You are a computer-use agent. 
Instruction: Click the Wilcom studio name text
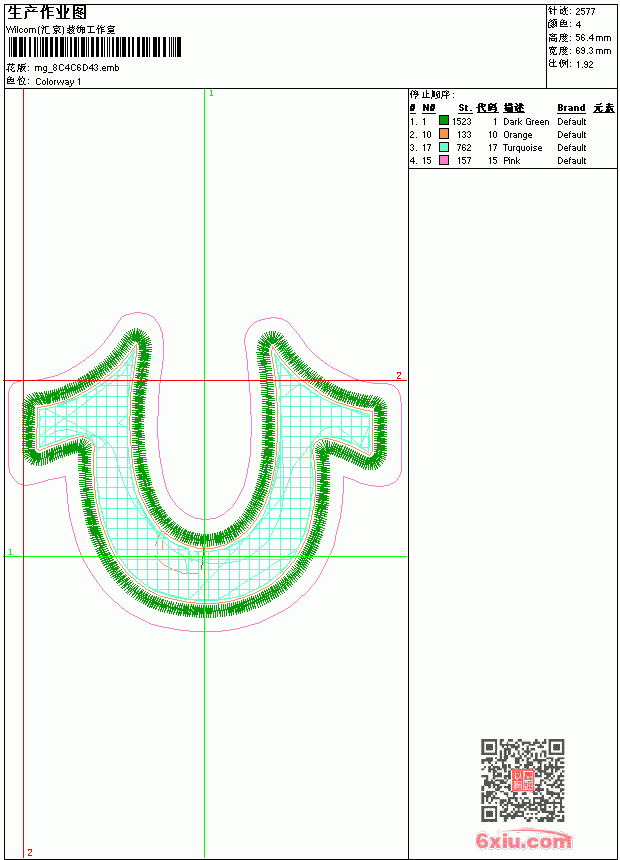(61, 30)
